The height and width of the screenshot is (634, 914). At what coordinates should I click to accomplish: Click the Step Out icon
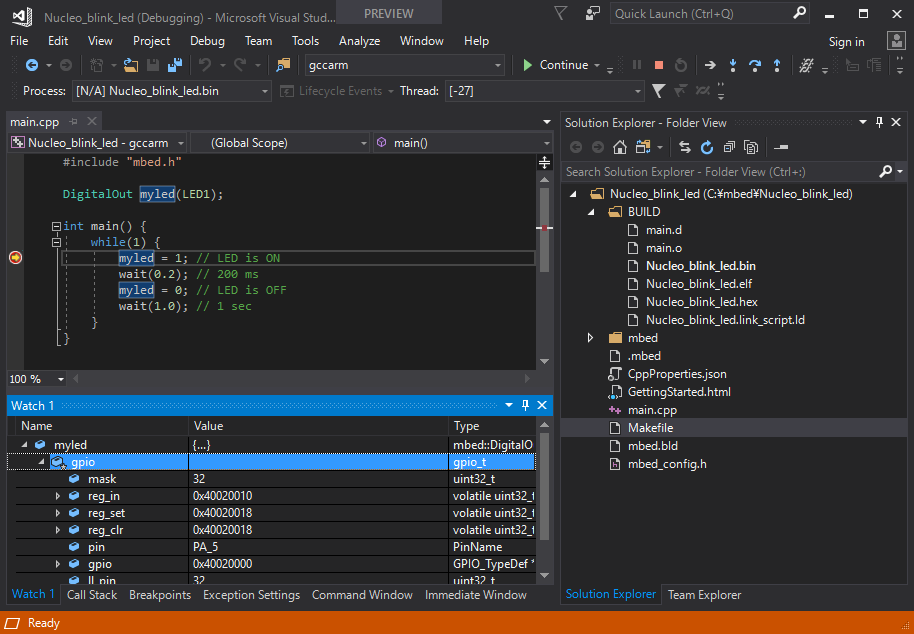tap(776, 65)
